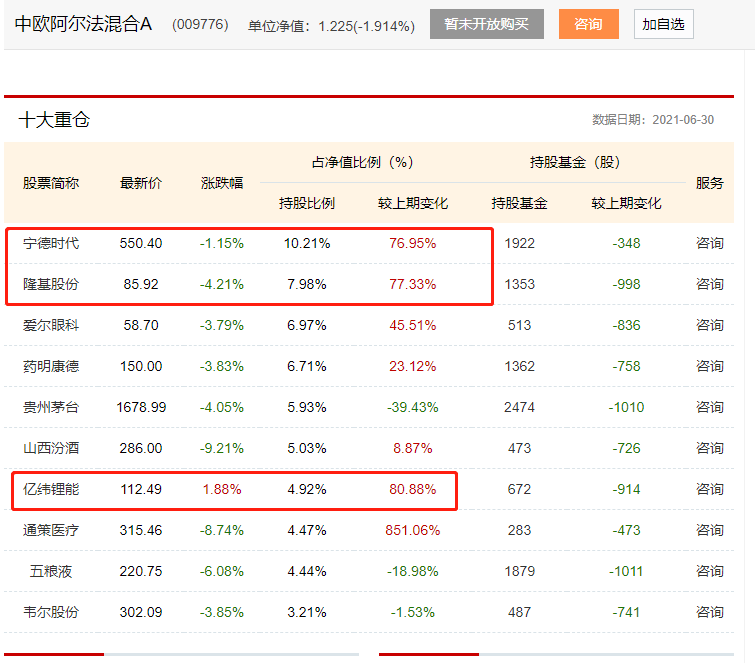Click price 550.40 for 宁德时代
The image size is (755, 663).
(141, 243)
